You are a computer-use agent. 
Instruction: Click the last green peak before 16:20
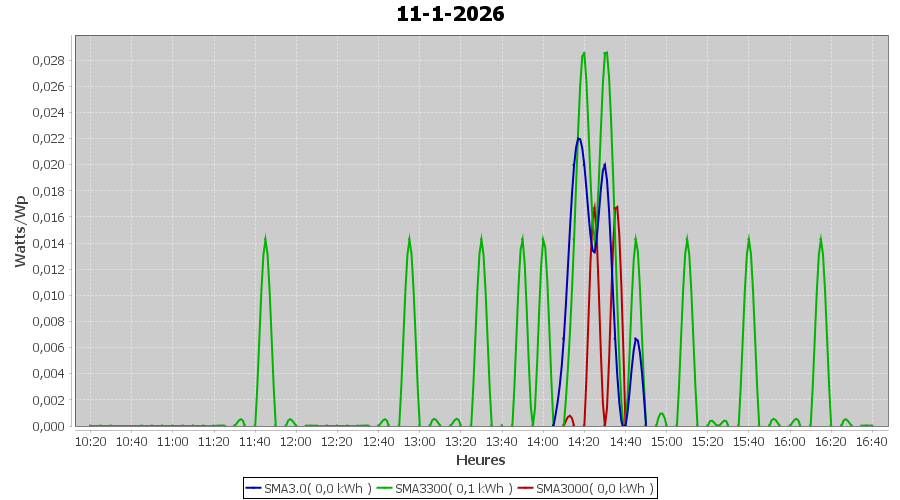pyautogui.click(x=821, y=240)
